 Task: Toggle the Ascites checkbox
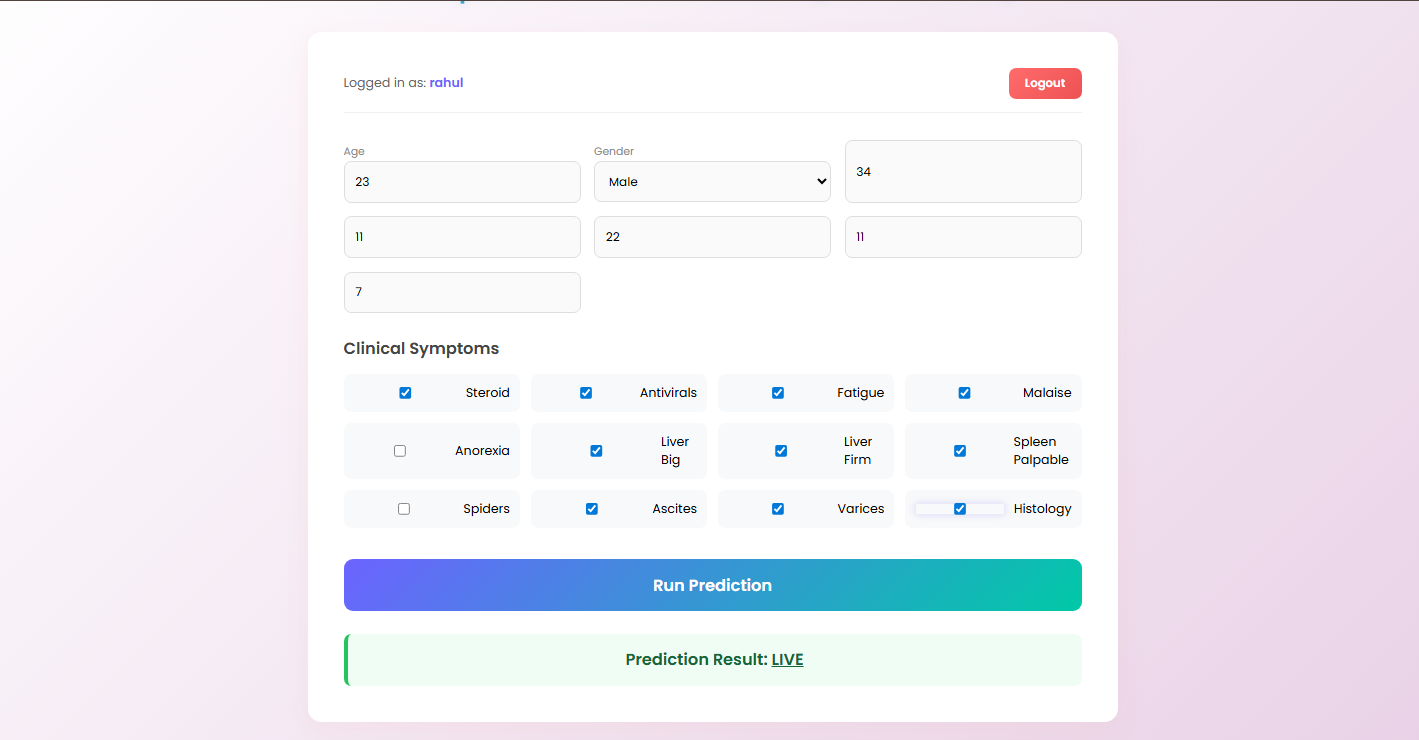592,509
